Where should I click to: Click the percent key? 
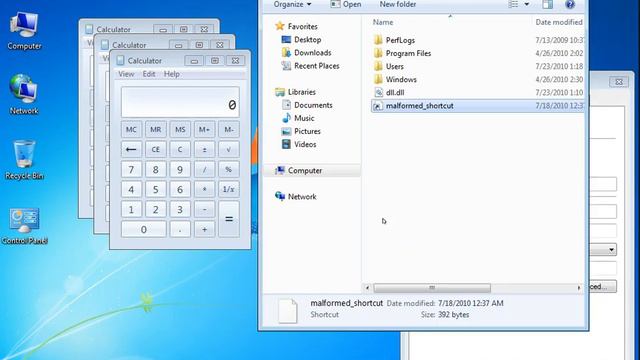tap(229, 169)
